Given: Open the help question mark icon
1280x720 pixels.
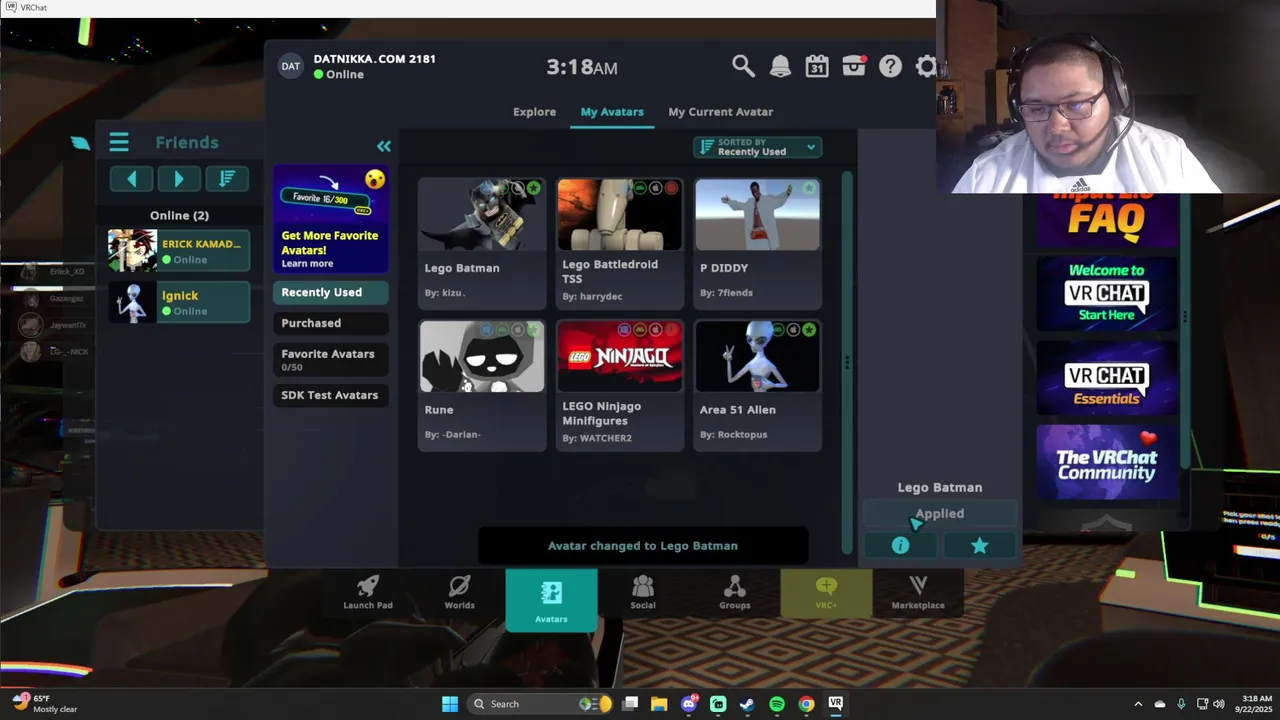Looking at the screenshot, I should coord(890,67).
